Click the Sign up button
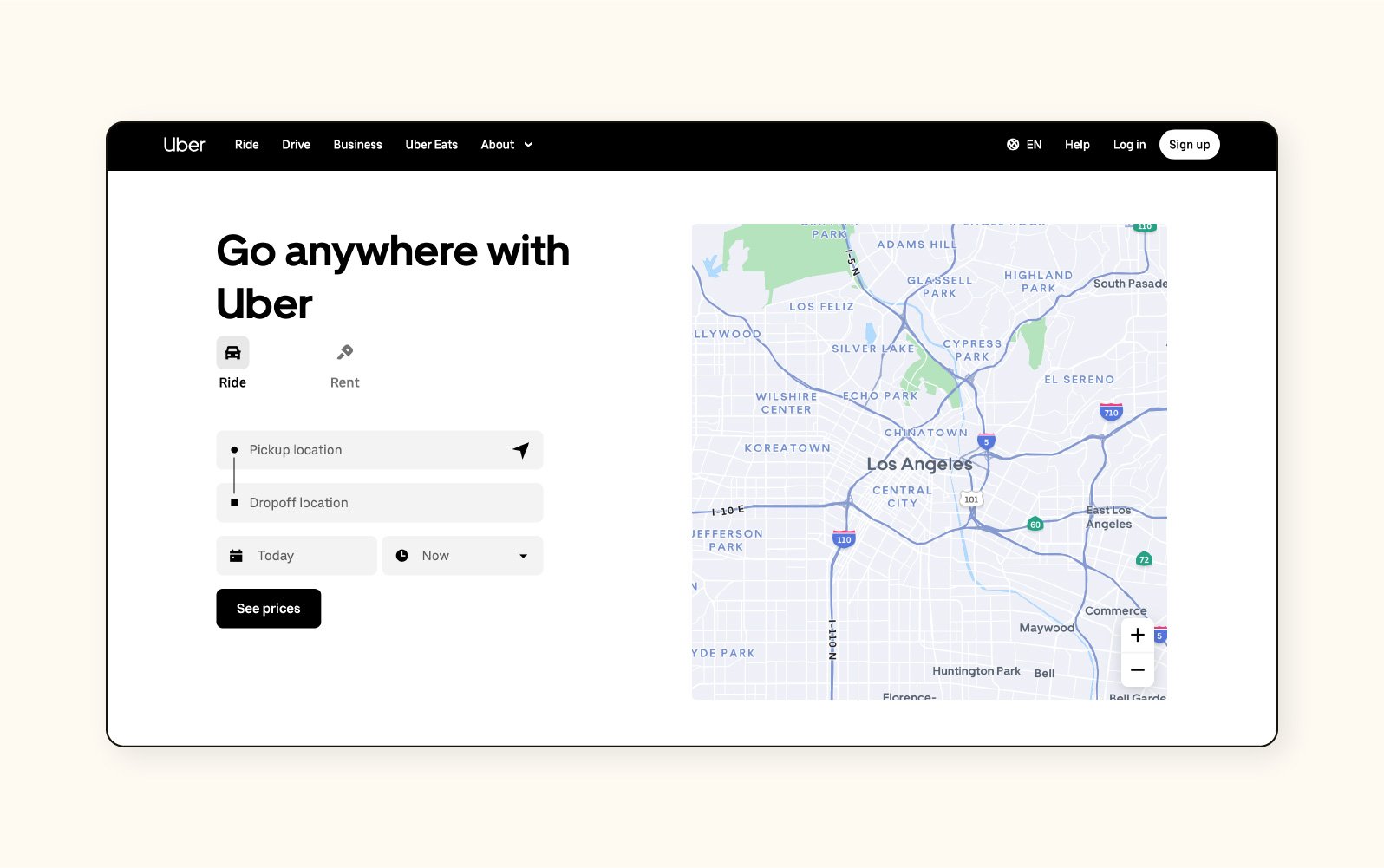 click(1189, 145)
